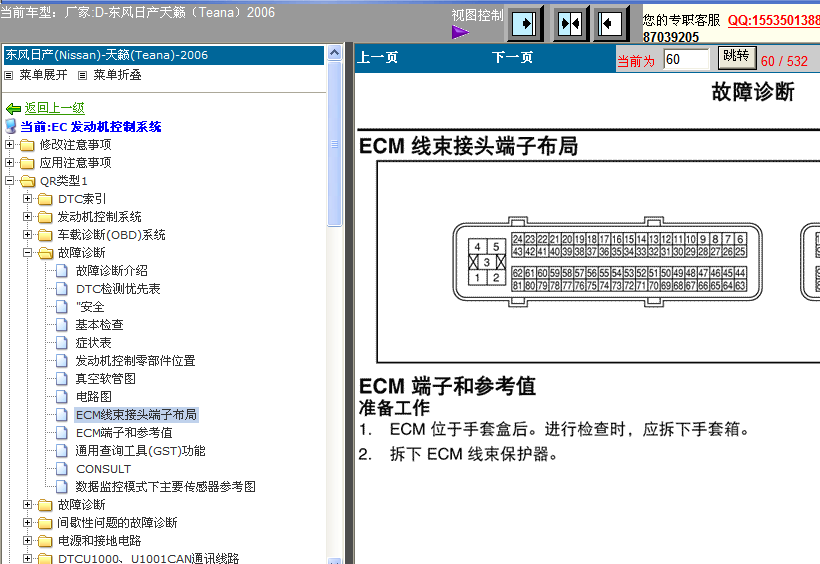Viewport: 820px width, 564px height.
Task: Click the 菜单展开 list icon
Action: pyautogui.click(x=8, y=75)
